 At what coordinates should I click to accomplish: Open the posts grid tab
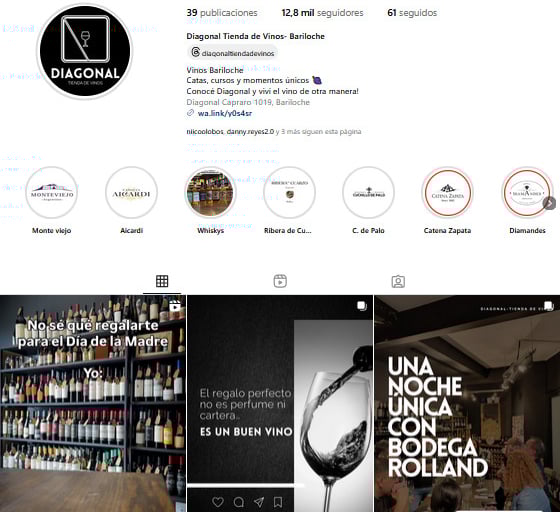tap(162, 281)
